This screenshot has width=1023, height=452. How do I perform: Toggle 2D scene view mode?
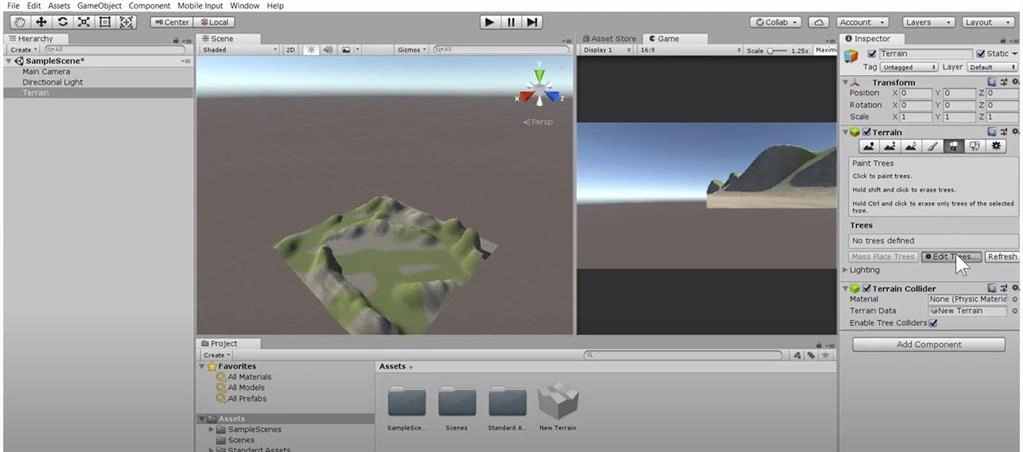tap(291, 50)
